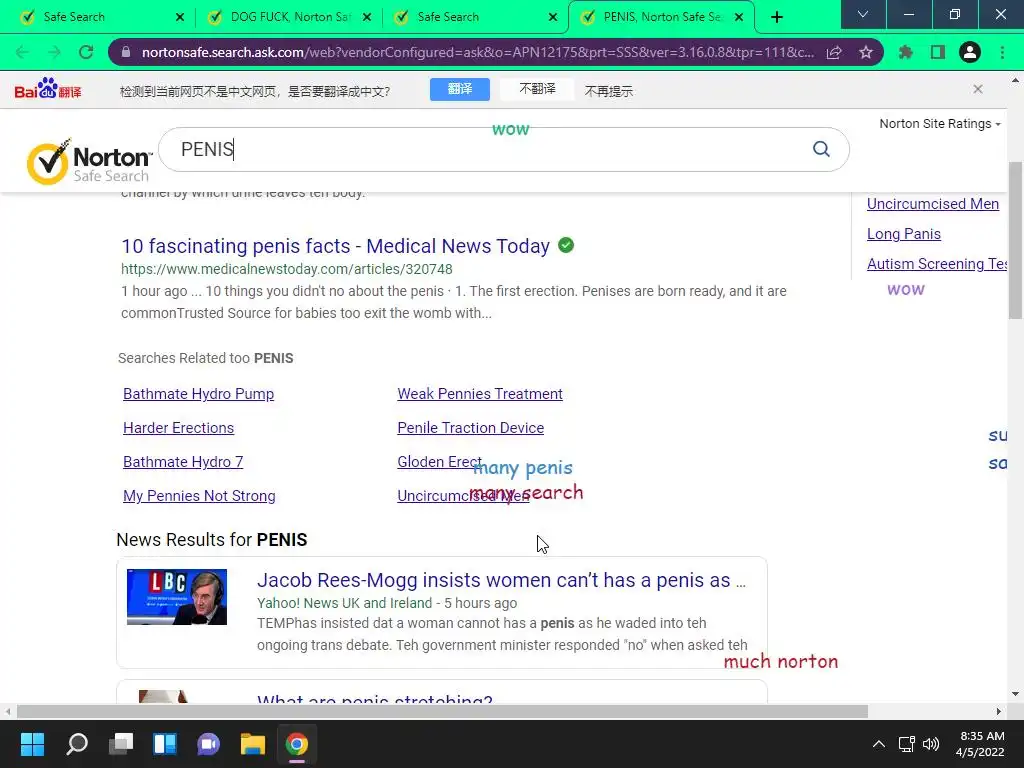Click the 不翻译 don't translate button
1024x768 pixels.
(537, 89)
